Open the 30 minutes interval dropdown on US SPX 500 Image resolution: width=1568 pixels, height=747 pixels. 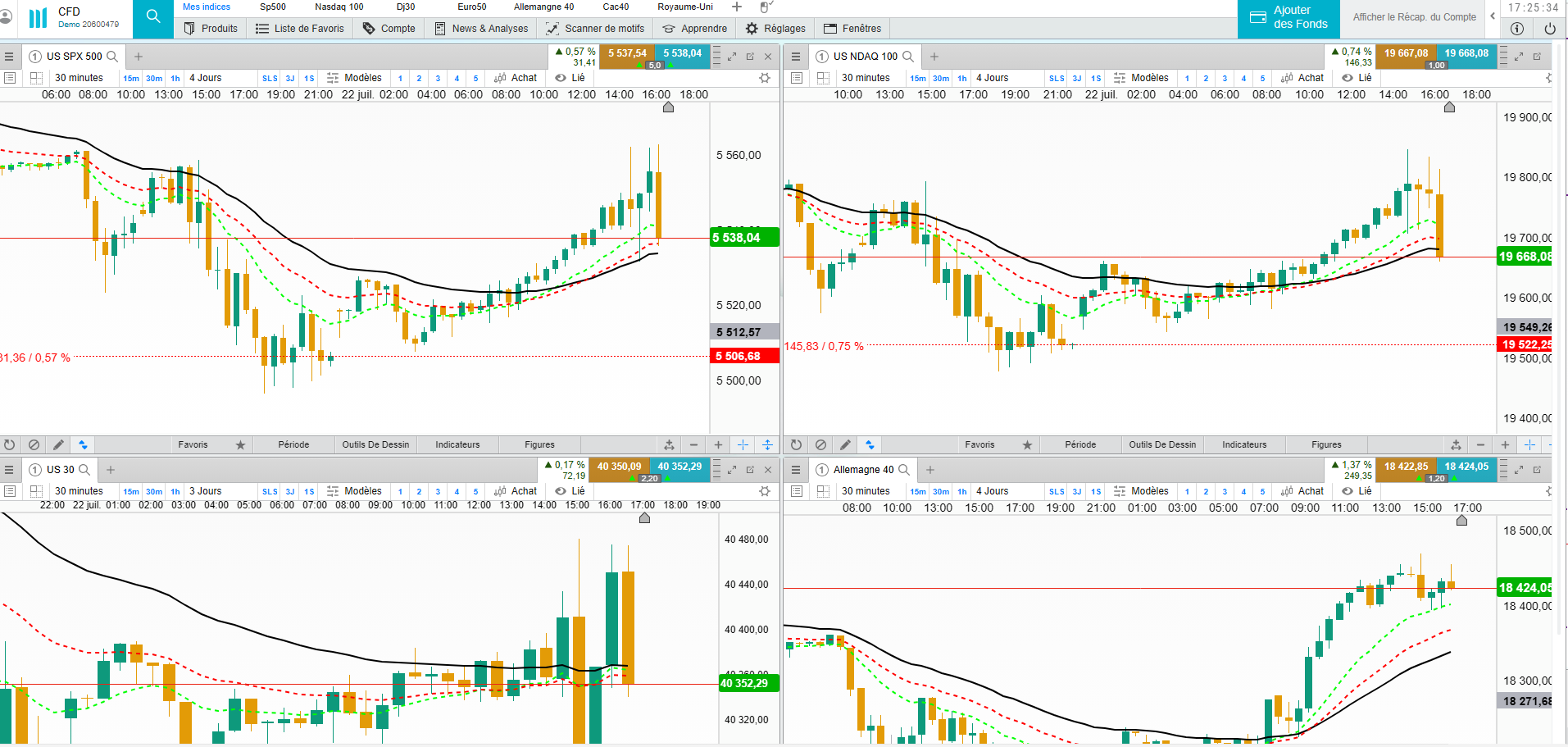click(79, 78)
